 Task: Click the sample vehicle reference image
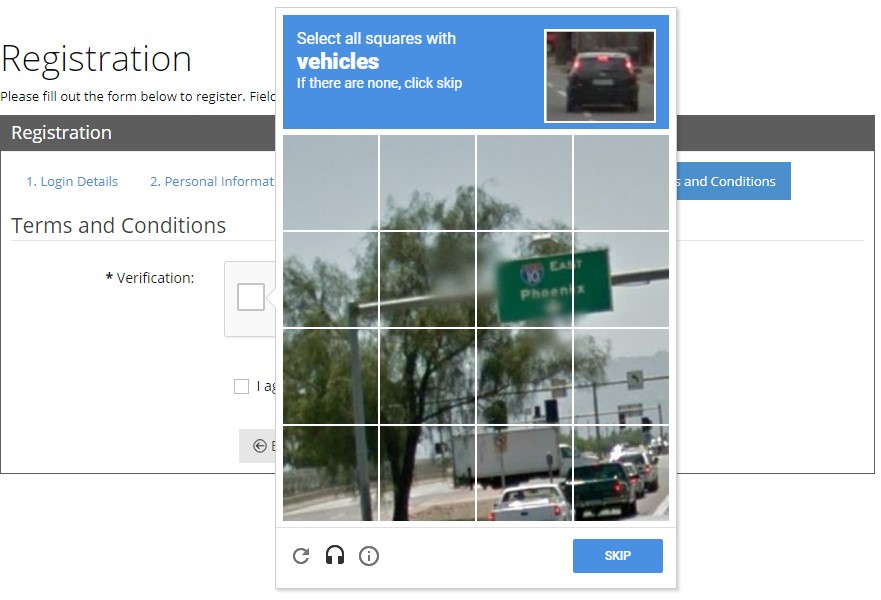click(x=600, y=76)
